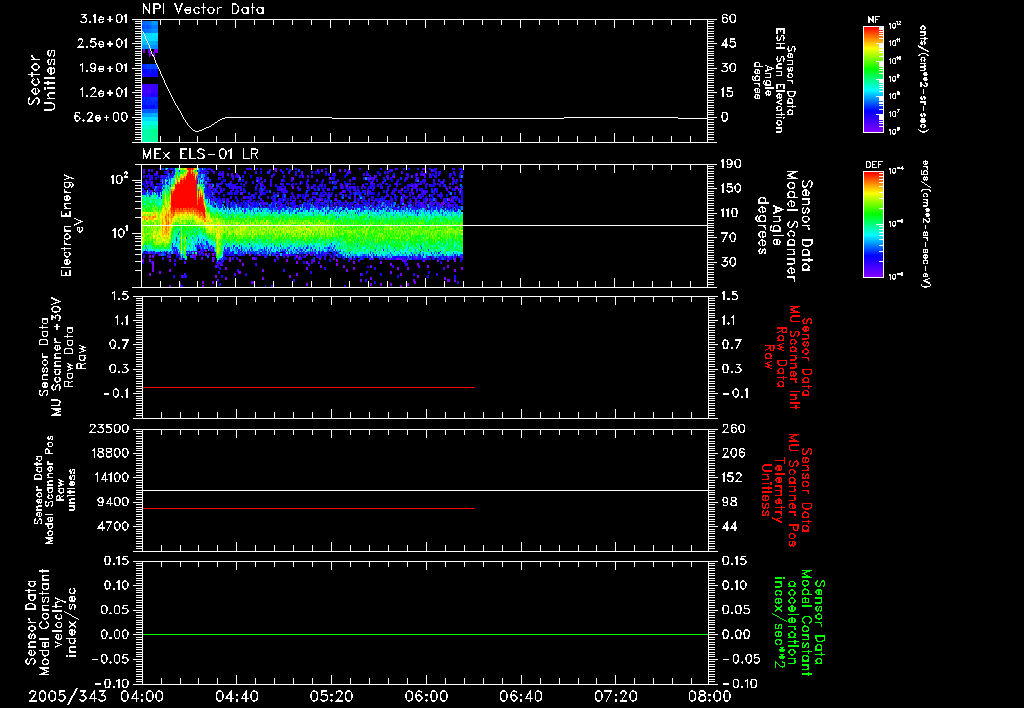Select the '190' scanner angle tick
This screenshot has height=708, width=1024.
(x=732, y=164)
